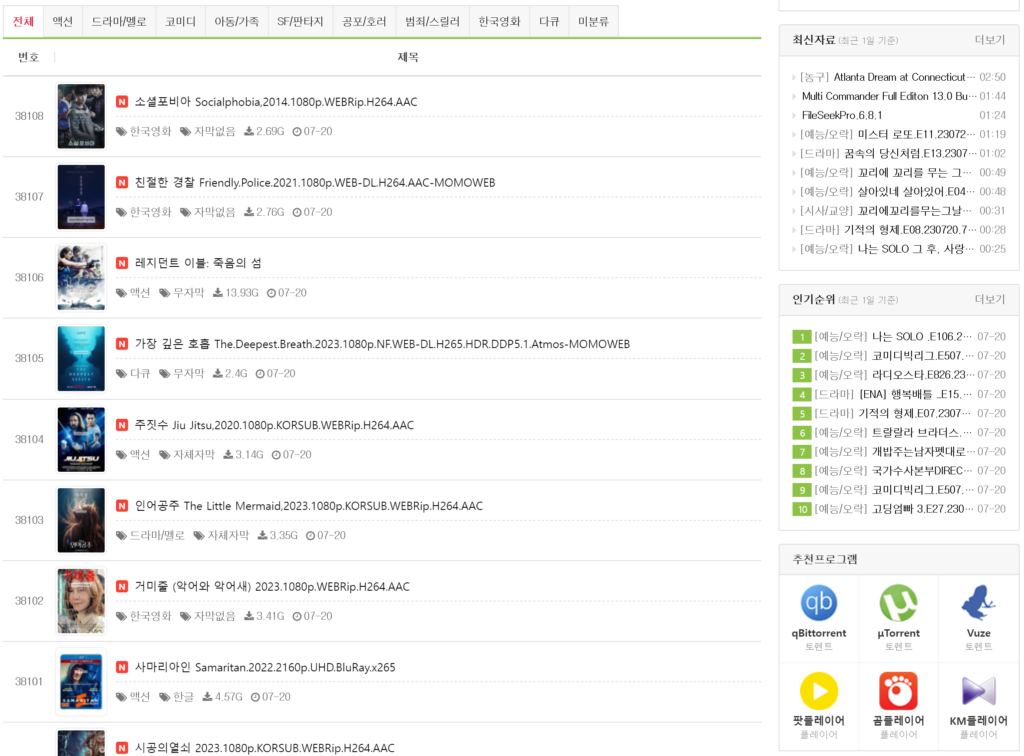Open Multi Commander Full Edition recent item
This screenshot has height=756, width=1024.
click(889, 96)
